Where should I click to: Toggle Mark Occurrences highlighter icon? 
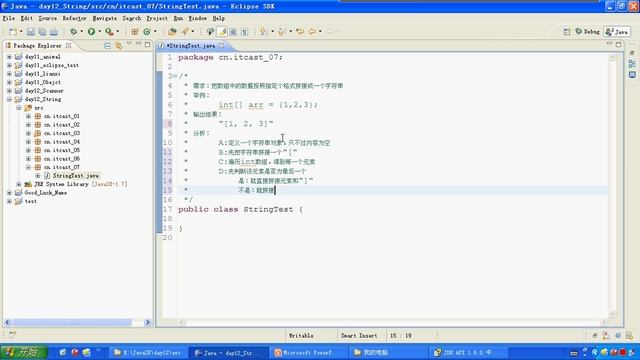[222, 31]
